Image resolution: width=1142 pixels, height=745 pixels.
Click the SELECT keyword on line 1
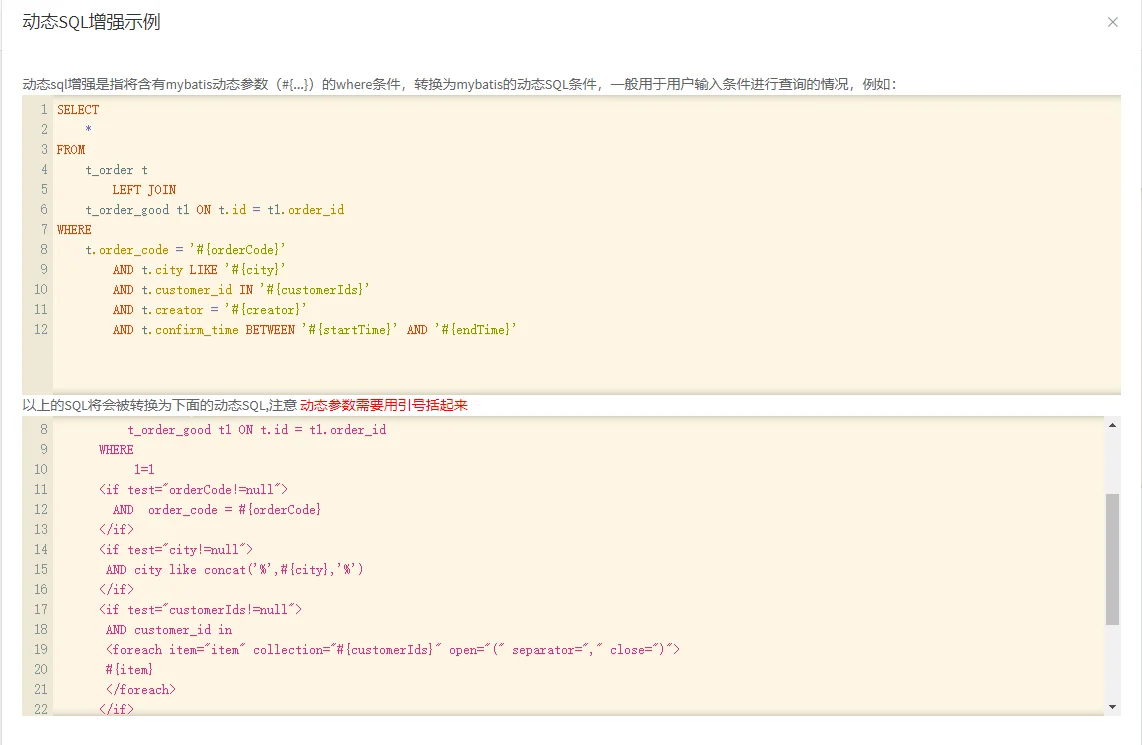tap(78, 110)
